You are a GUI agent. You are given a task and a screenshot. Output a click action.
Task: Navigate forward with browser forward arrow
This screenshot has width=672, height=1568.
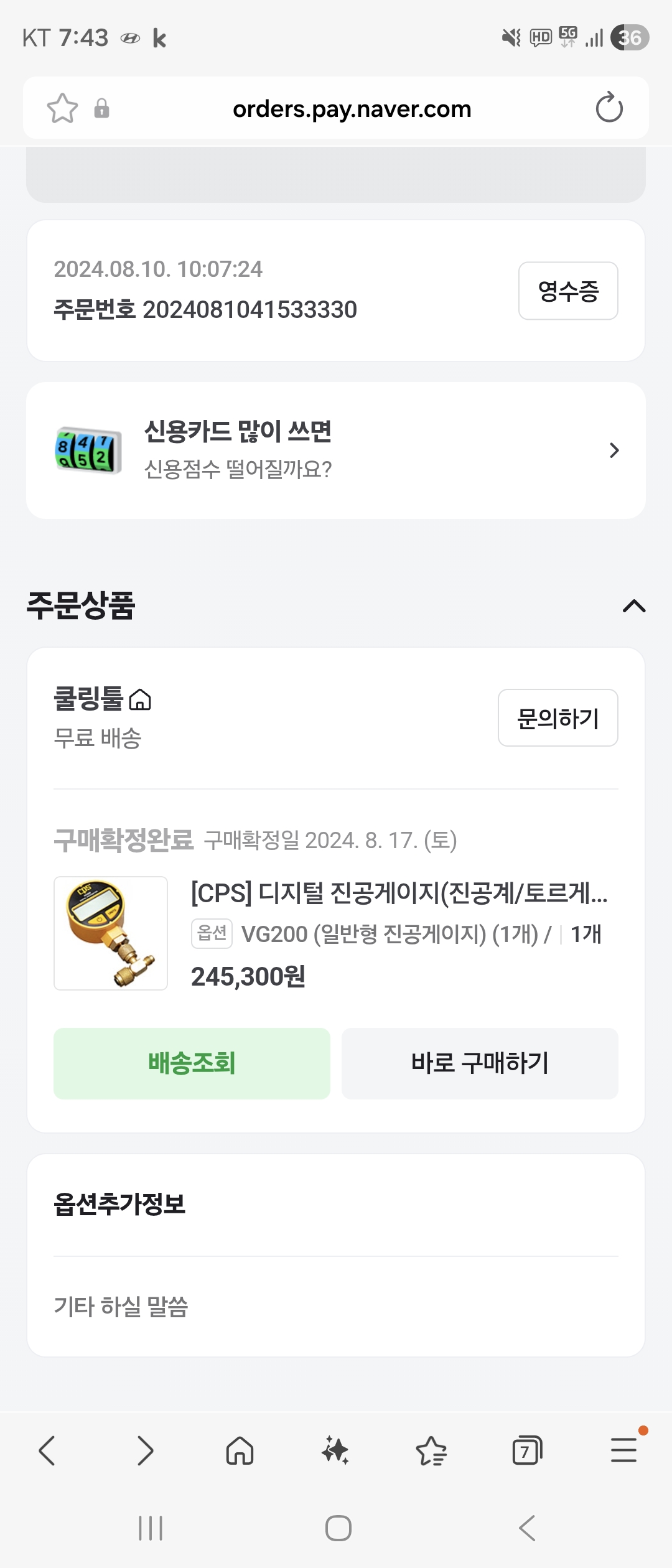144,1451
